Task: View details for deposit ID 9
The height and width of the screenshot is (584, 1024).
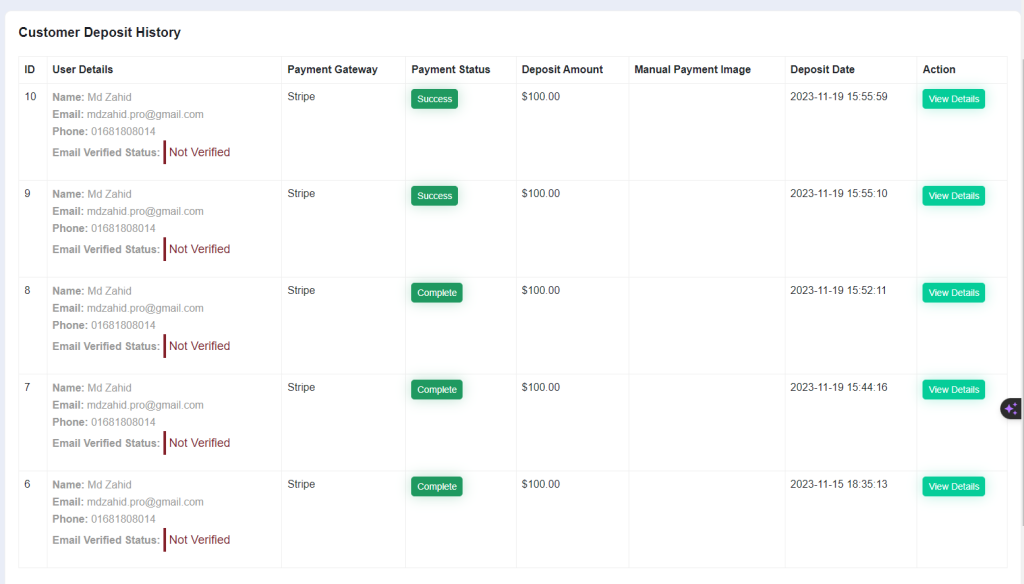Action: coord(953,196)
